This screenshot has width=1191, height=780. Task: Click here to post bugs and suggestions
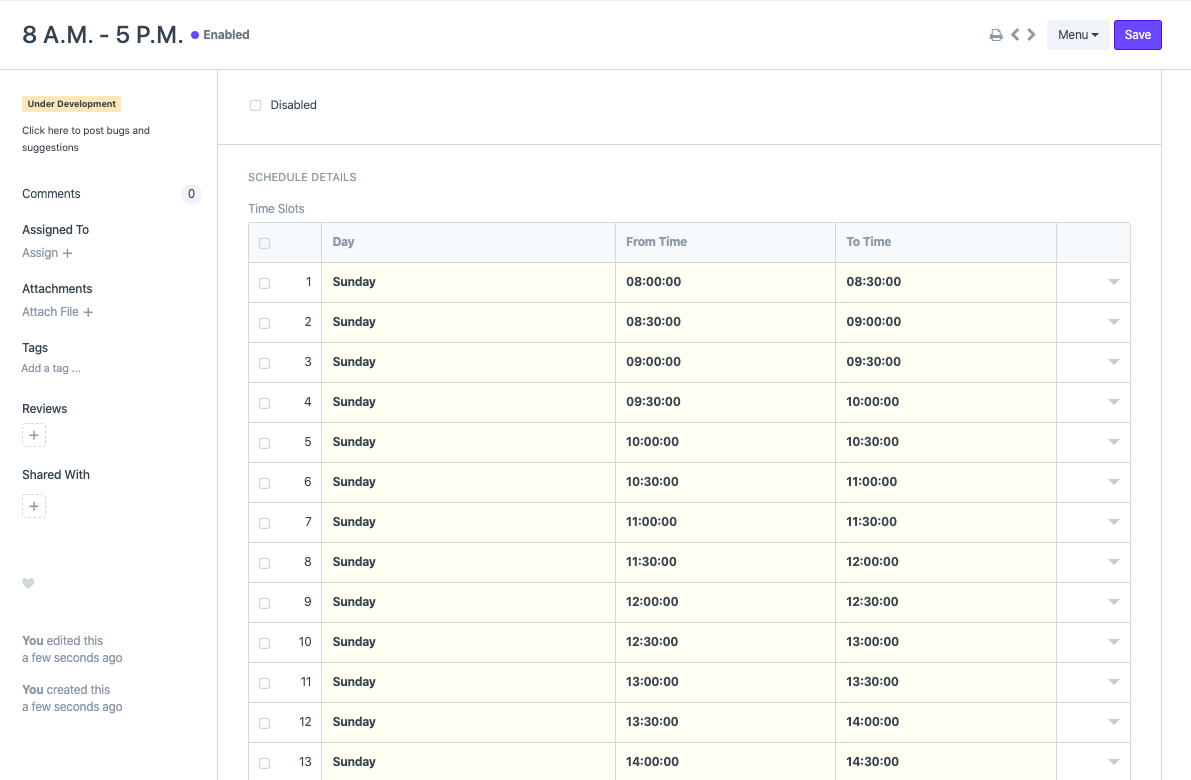[x=85, y=138]
